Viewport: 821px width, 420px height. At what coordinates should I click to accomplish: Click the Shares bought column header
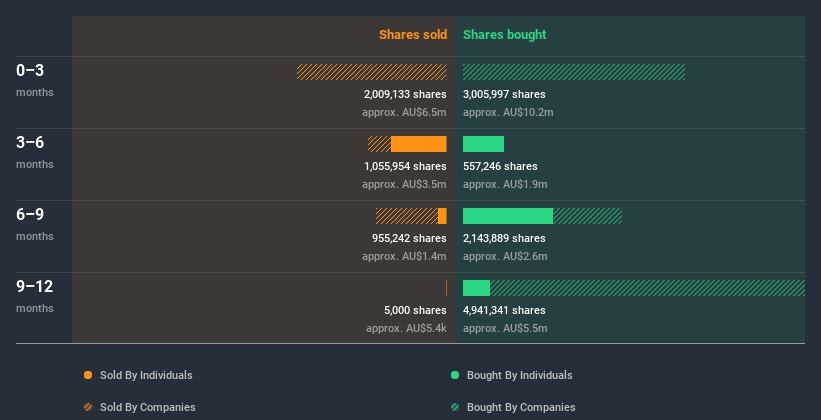[504, 35]
